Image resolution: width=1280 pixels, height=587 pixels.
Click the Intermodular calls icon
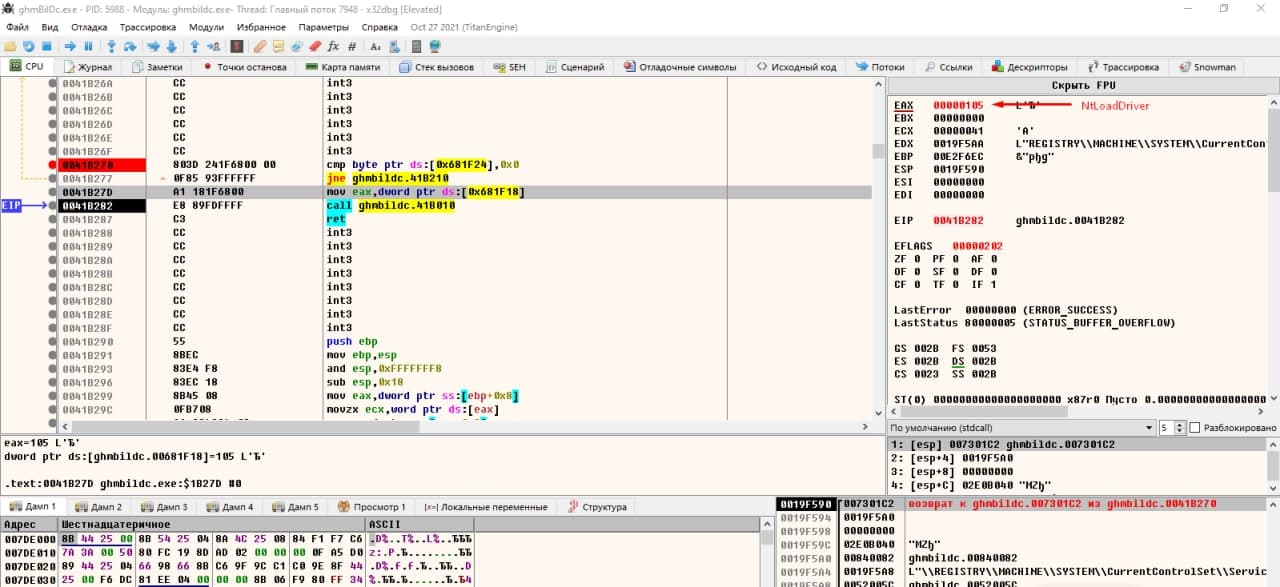coord(394,46)
